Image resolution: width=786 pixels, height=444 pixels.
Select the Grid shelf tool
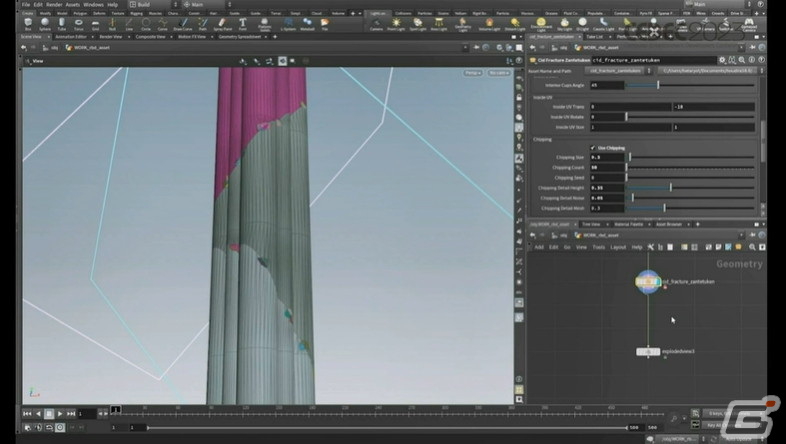click(x=95, y=24)
